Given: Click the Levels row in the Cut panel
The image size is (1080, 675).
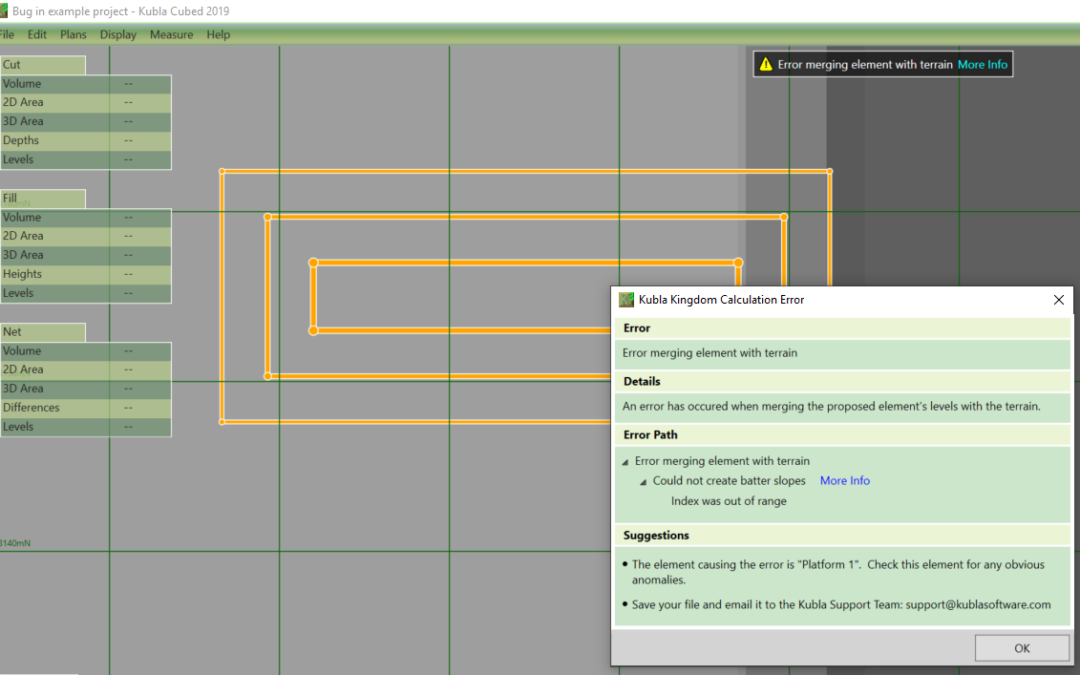Looking at the screenshot, I should click(x=85, y=159).
